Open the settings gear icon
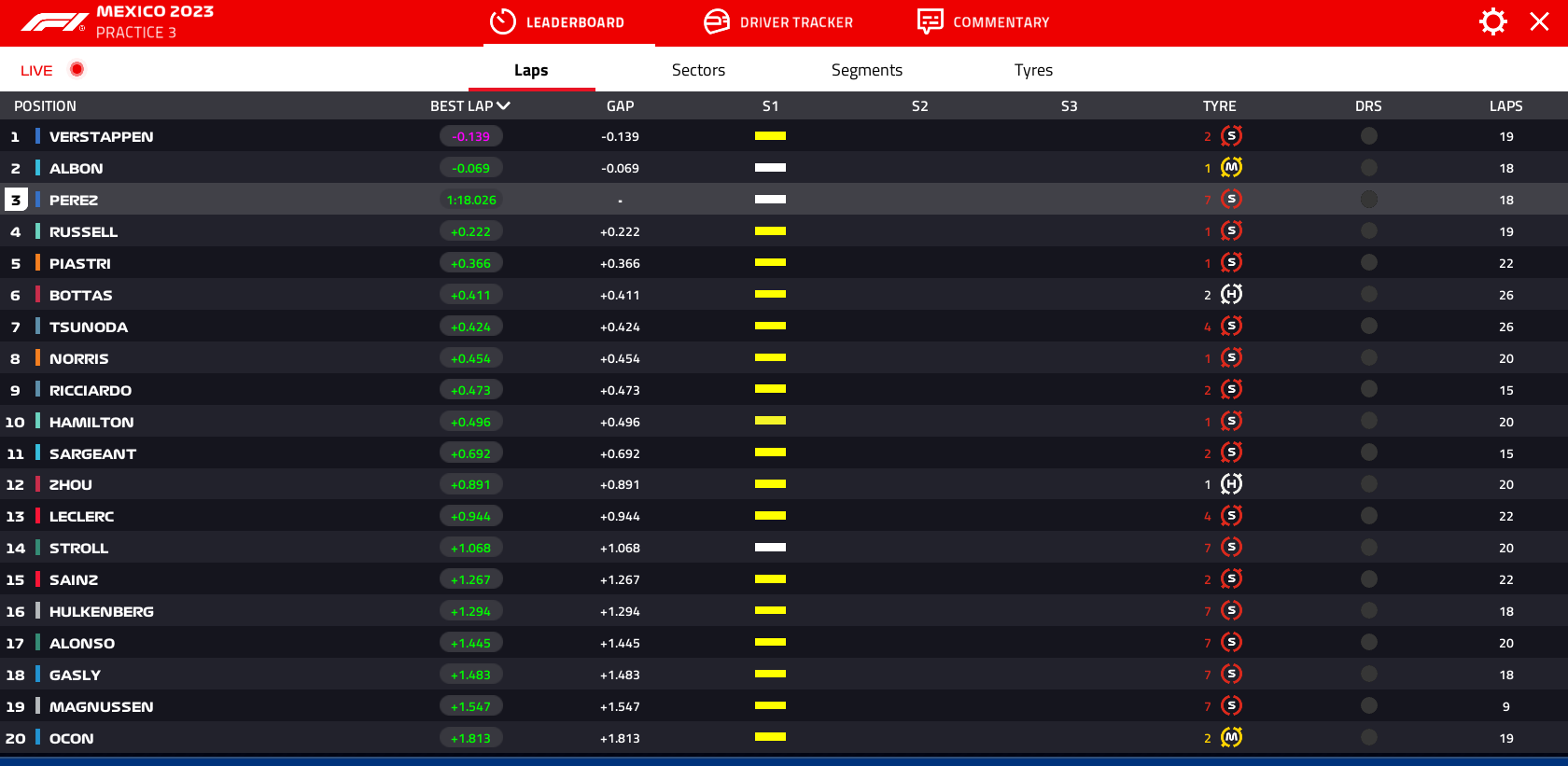The width and height of the screenshot is (1568, 766). [x=1493, y=21]
